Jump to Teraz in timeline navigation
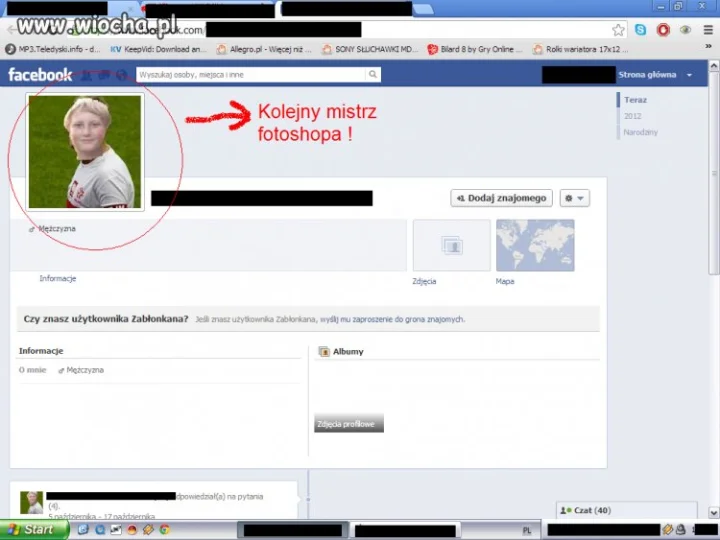This screenshot has height=540, width=720. click(x=636, y=100)
